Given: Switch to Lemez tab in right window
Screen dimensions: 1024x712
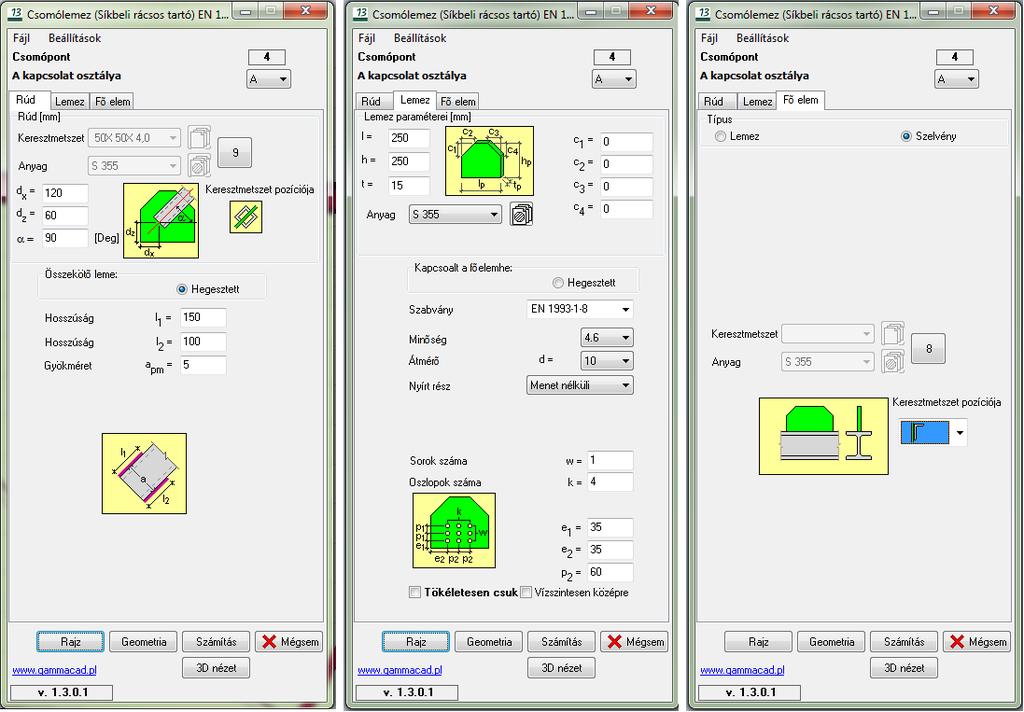Looking at the screenshot, I should click(x=758, y=101).
